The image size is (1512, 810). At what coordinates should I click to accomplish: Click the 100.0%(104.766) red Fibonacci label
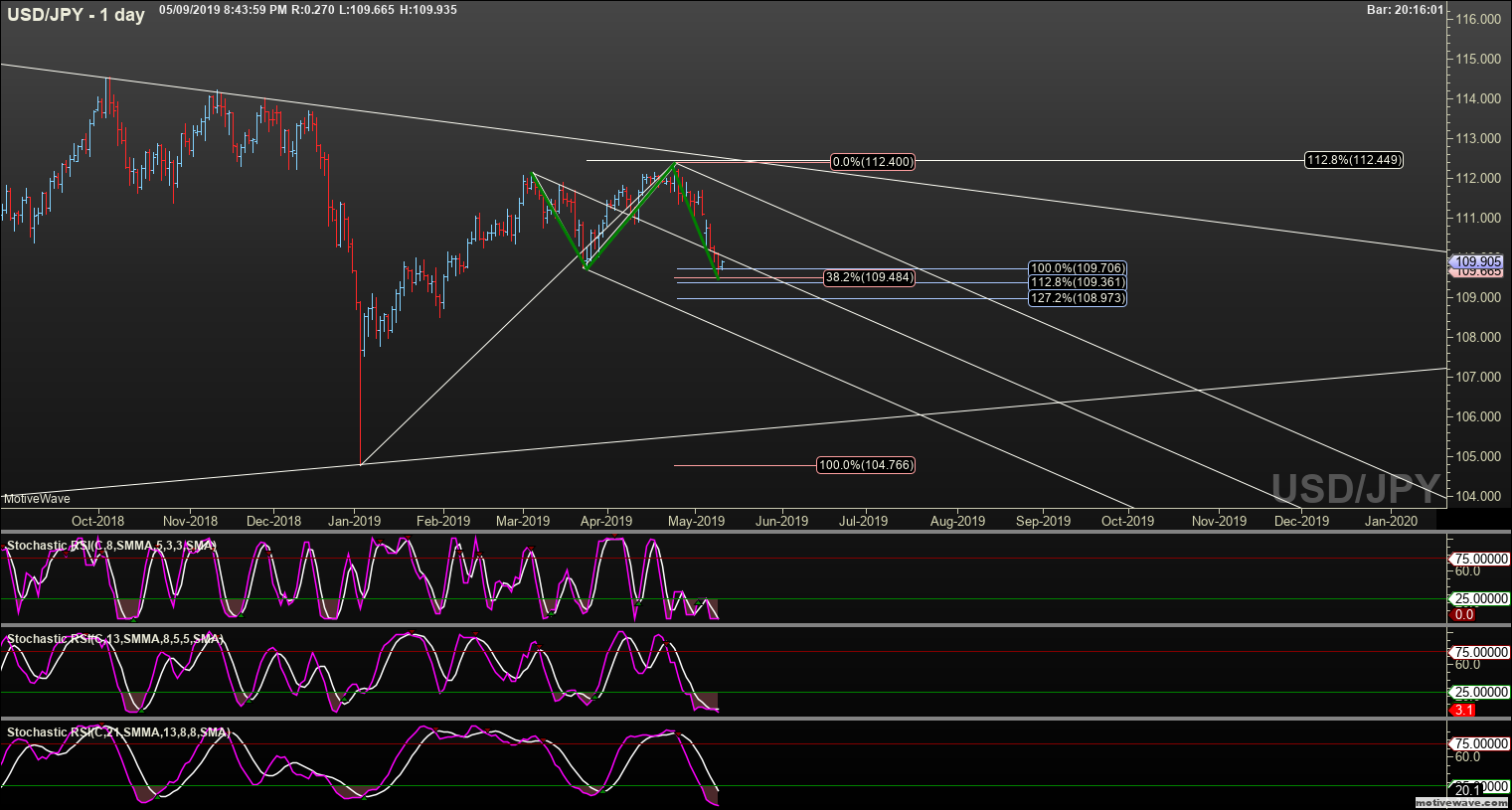866,465
